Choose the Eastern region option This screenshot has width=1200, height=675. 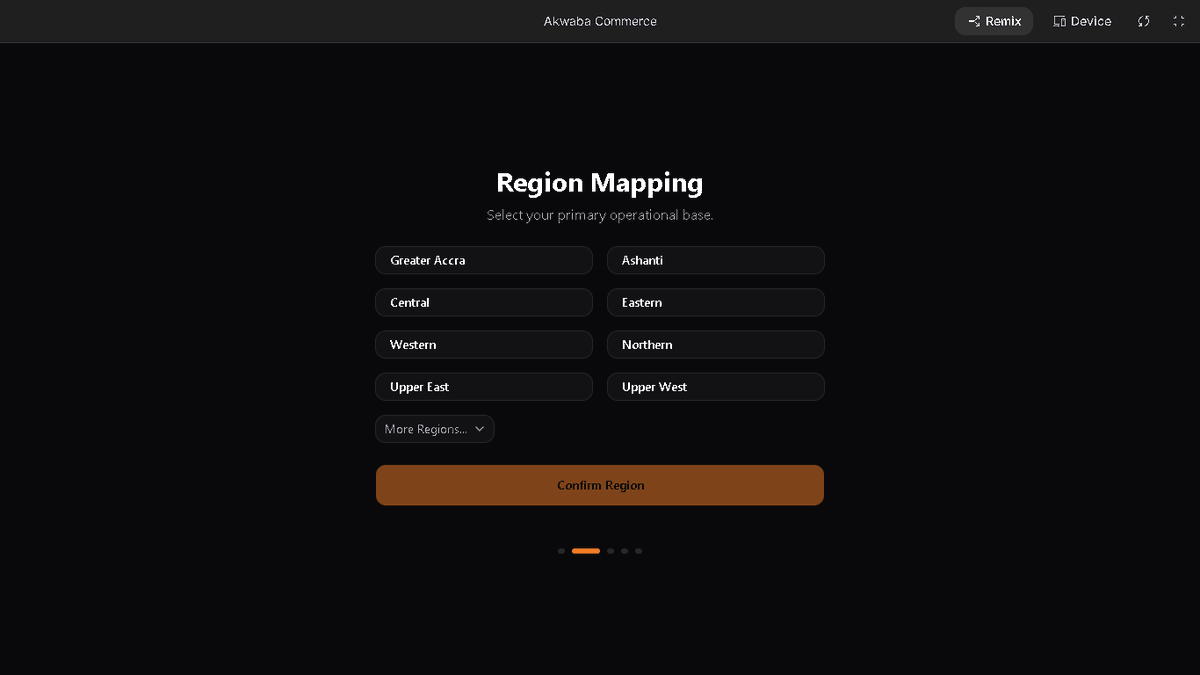coord(716,302)
